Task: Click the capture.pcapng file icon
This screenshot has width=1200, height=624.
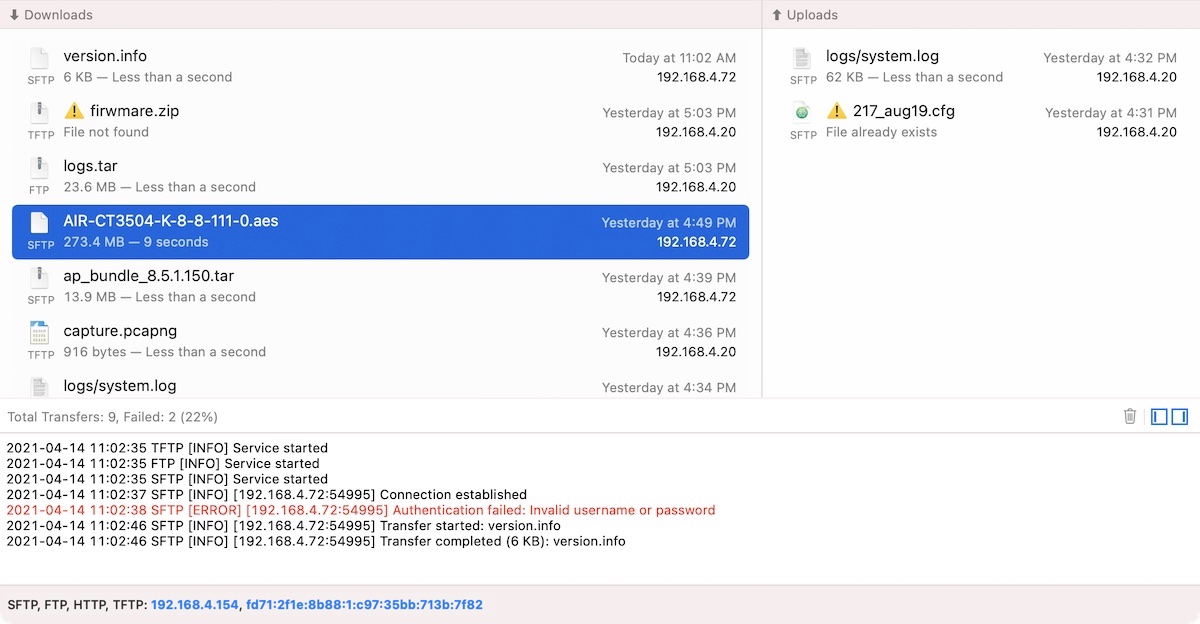Action: tap(39, 333)
